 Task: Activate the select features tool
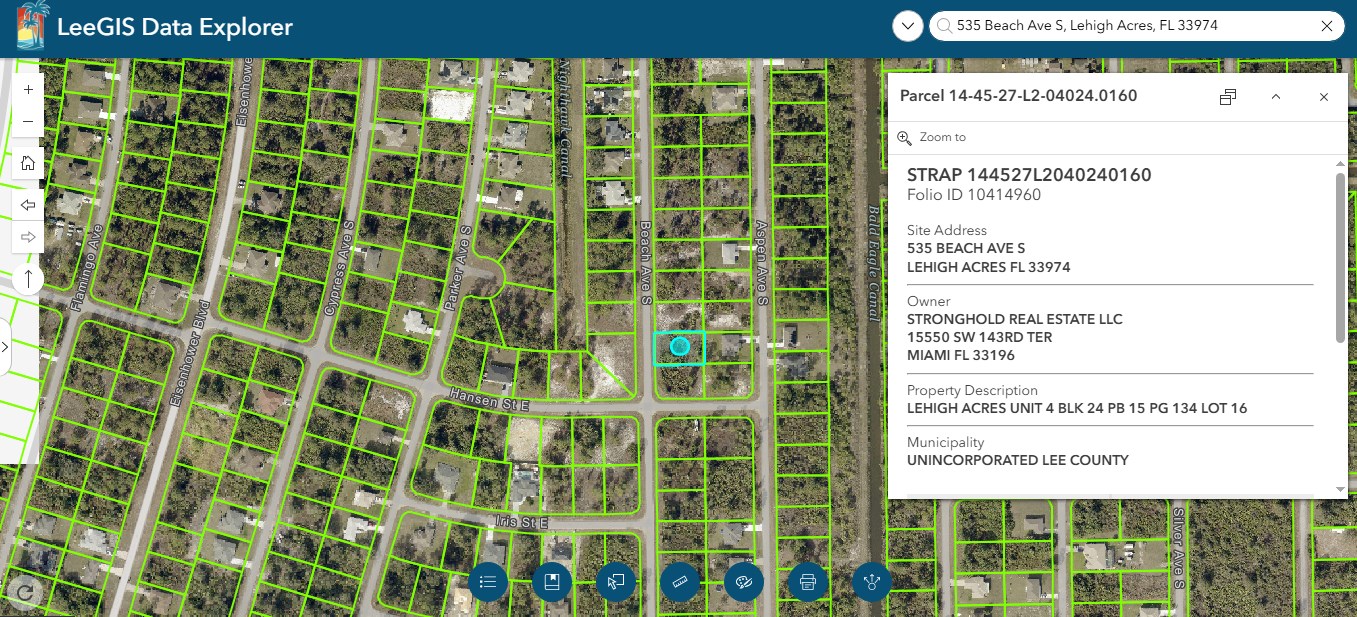pyautogui.click(x=616, y=581)
